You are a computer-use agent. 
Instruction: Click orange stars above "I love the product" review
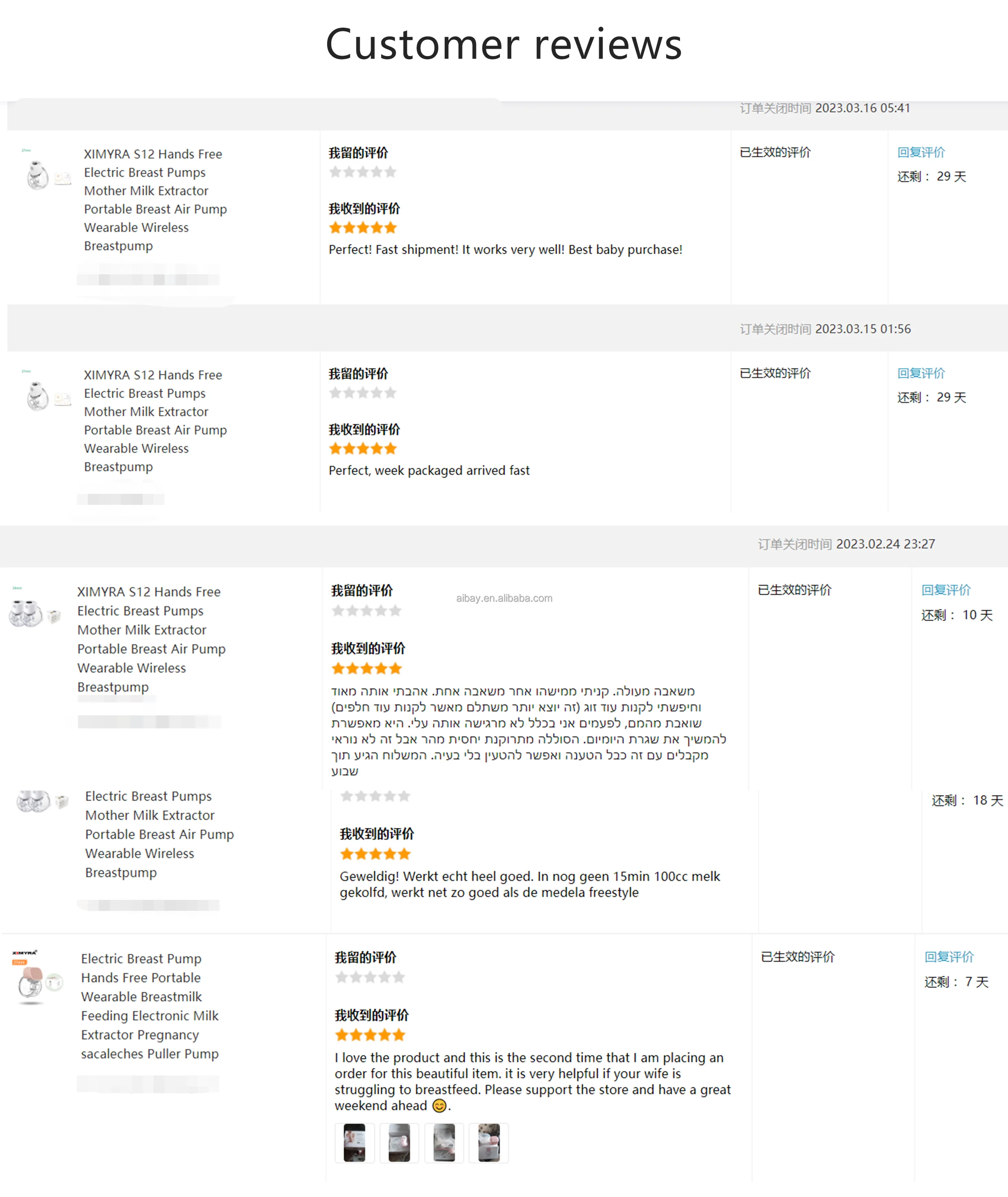tap(370, 1035)
